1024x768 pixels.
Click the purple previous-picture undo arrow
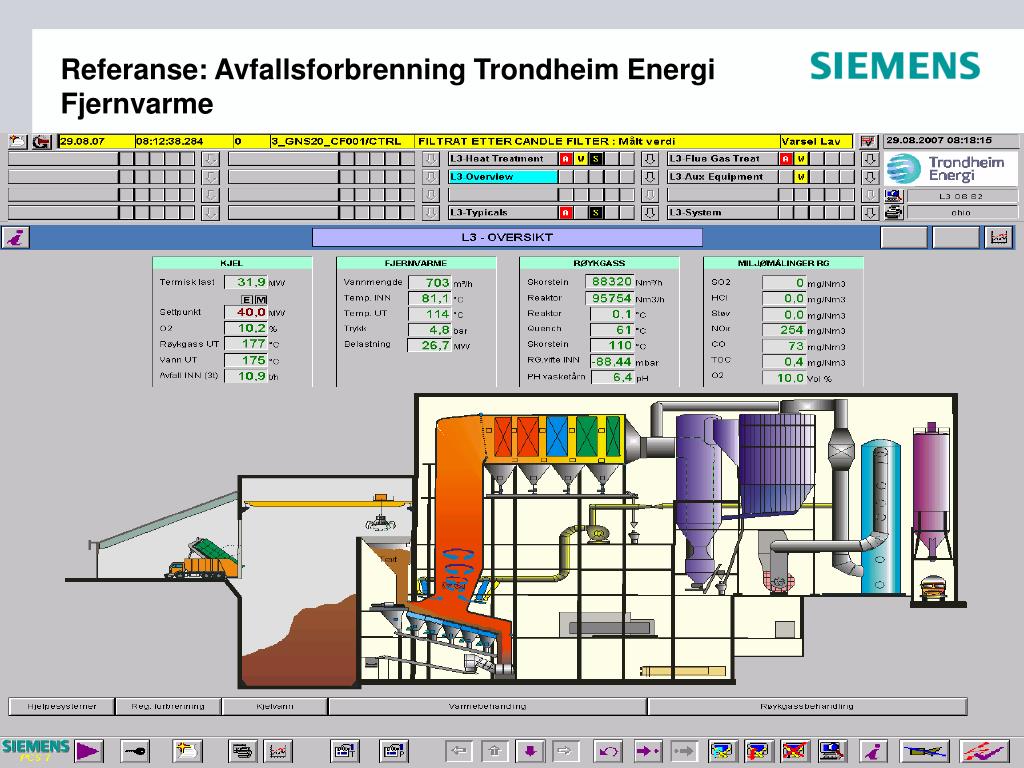(x=609, y=751)
